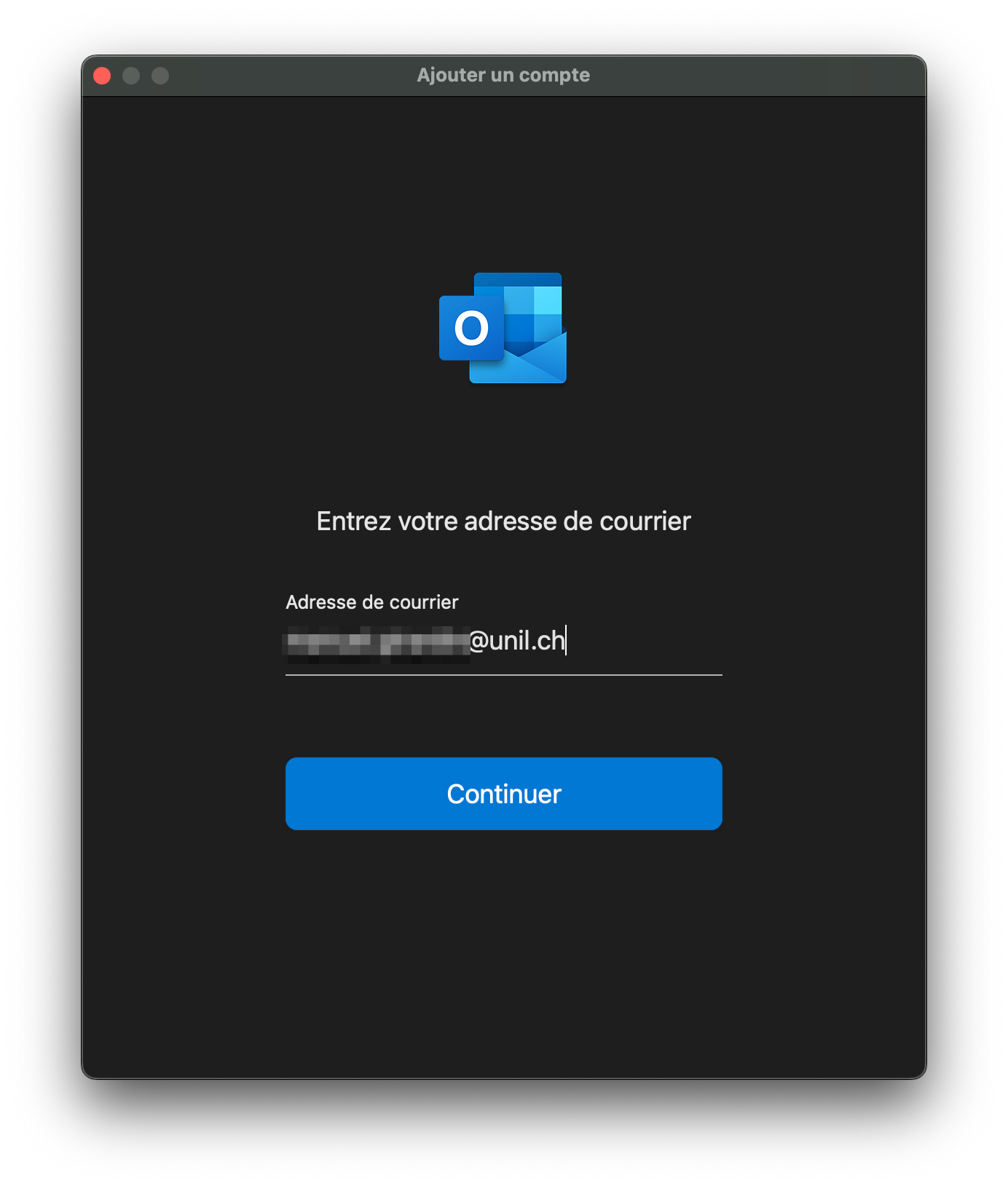Click the grayed-out zoom window button
Image resolution: width=1008 pixels, height=1187 pixels.
[160, 76]
